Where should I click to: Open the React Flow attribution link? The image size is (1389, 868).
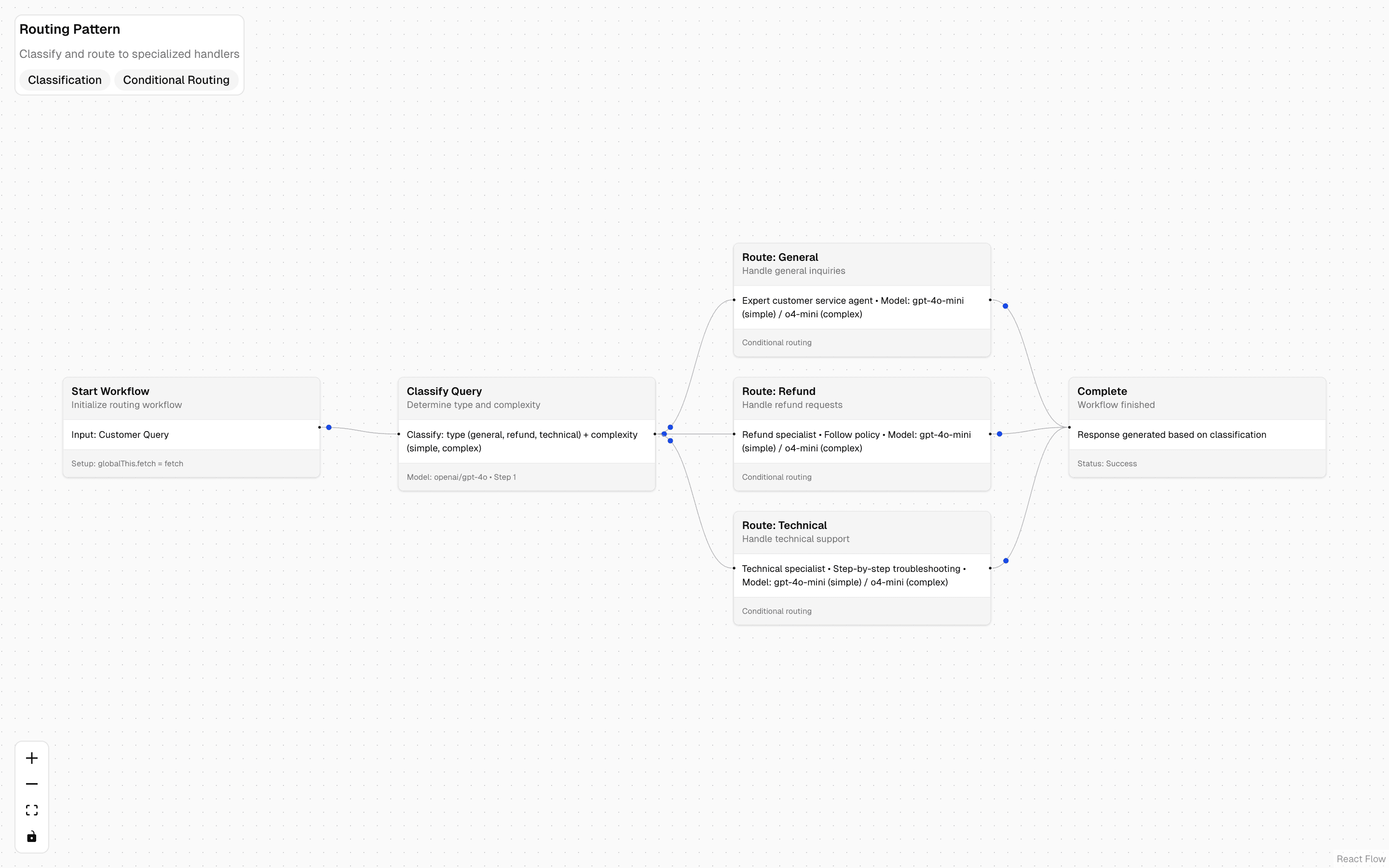click(x=1361, y=859)
